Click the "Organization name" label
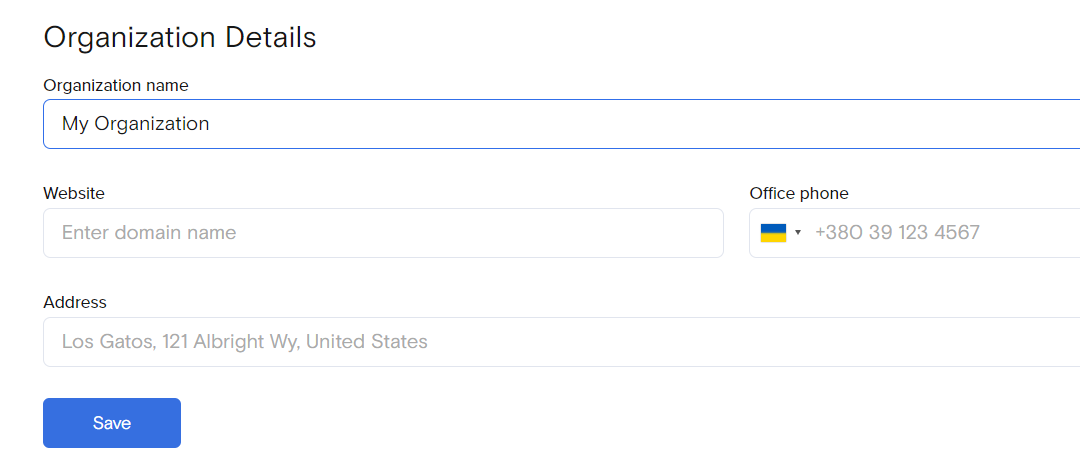Viewport: 1080px width, 471px height. pyautogui.click(x=116, y=85)
